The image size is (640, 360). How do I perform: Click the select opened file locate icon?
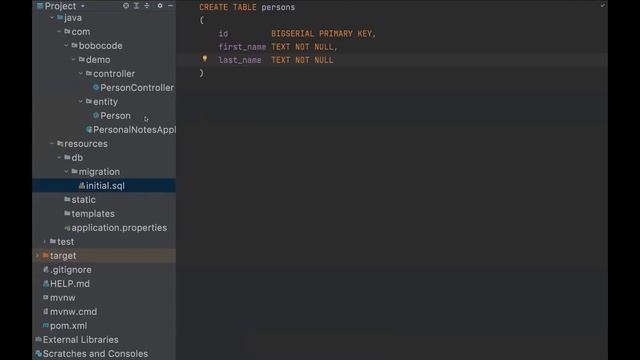pyautogui.click(x=126, y=6)
